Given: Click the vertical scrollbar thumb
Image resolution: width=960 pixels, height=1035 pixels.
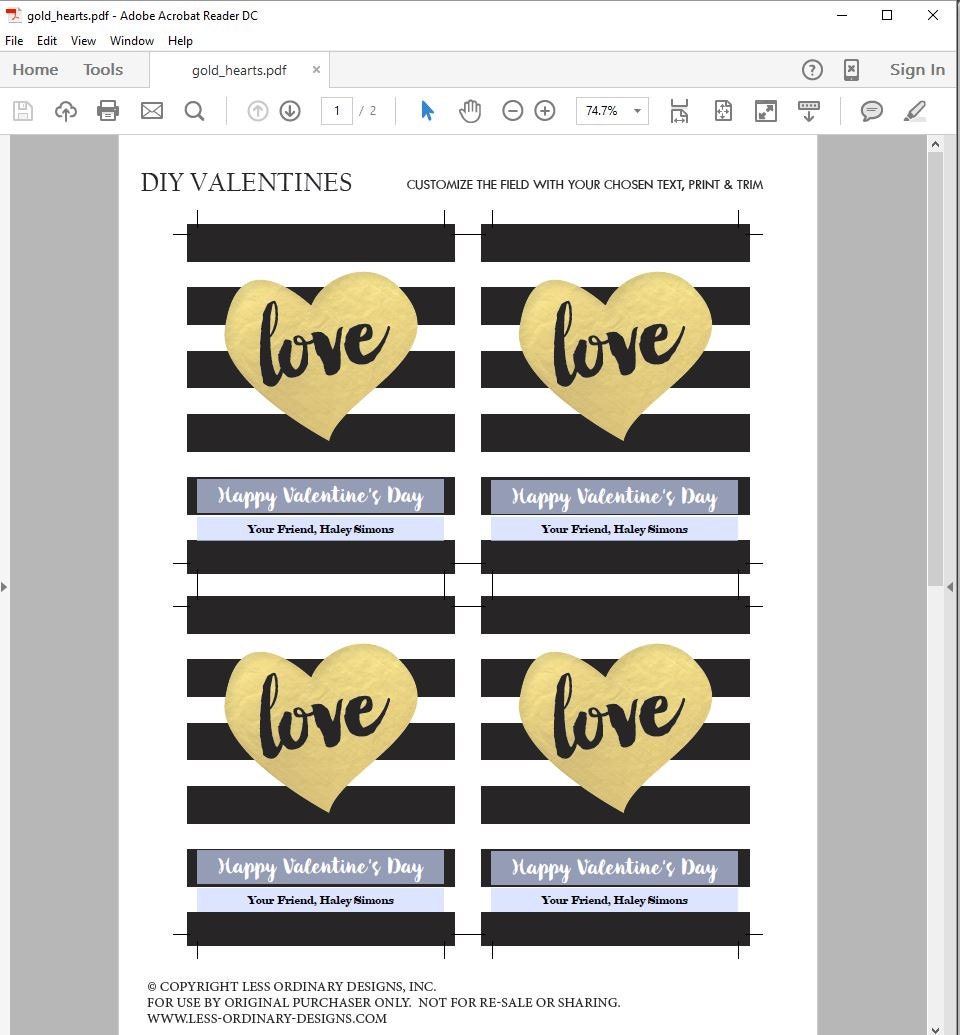Looking at the screenshot, I should pyautogui.click(x=935, y=368).
